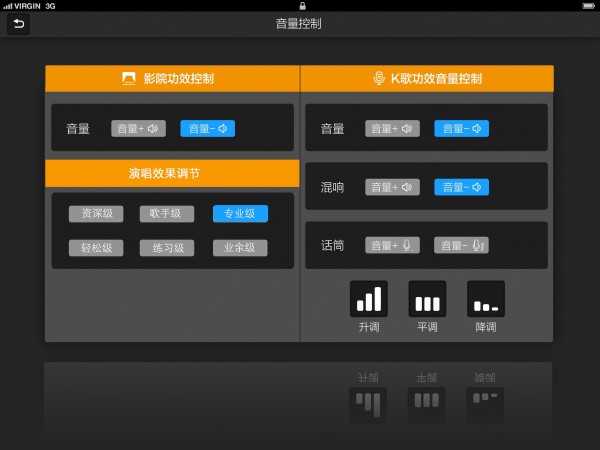Increase 话筒 microphone volume with 音量+
The width and height of the screenshot is (600, 450).
click(x=392, y=245)
